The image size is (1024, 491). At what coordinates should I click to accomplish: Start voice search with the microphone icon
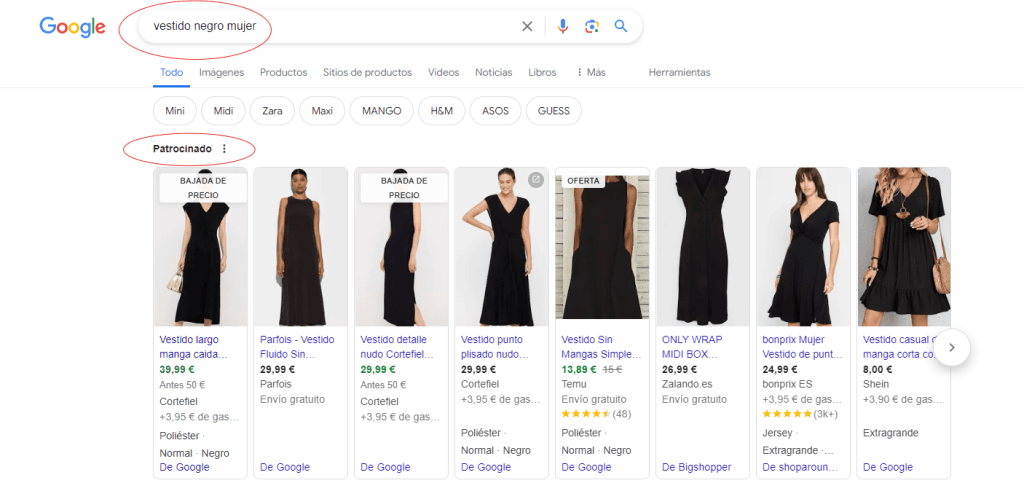tap(563, 27)
